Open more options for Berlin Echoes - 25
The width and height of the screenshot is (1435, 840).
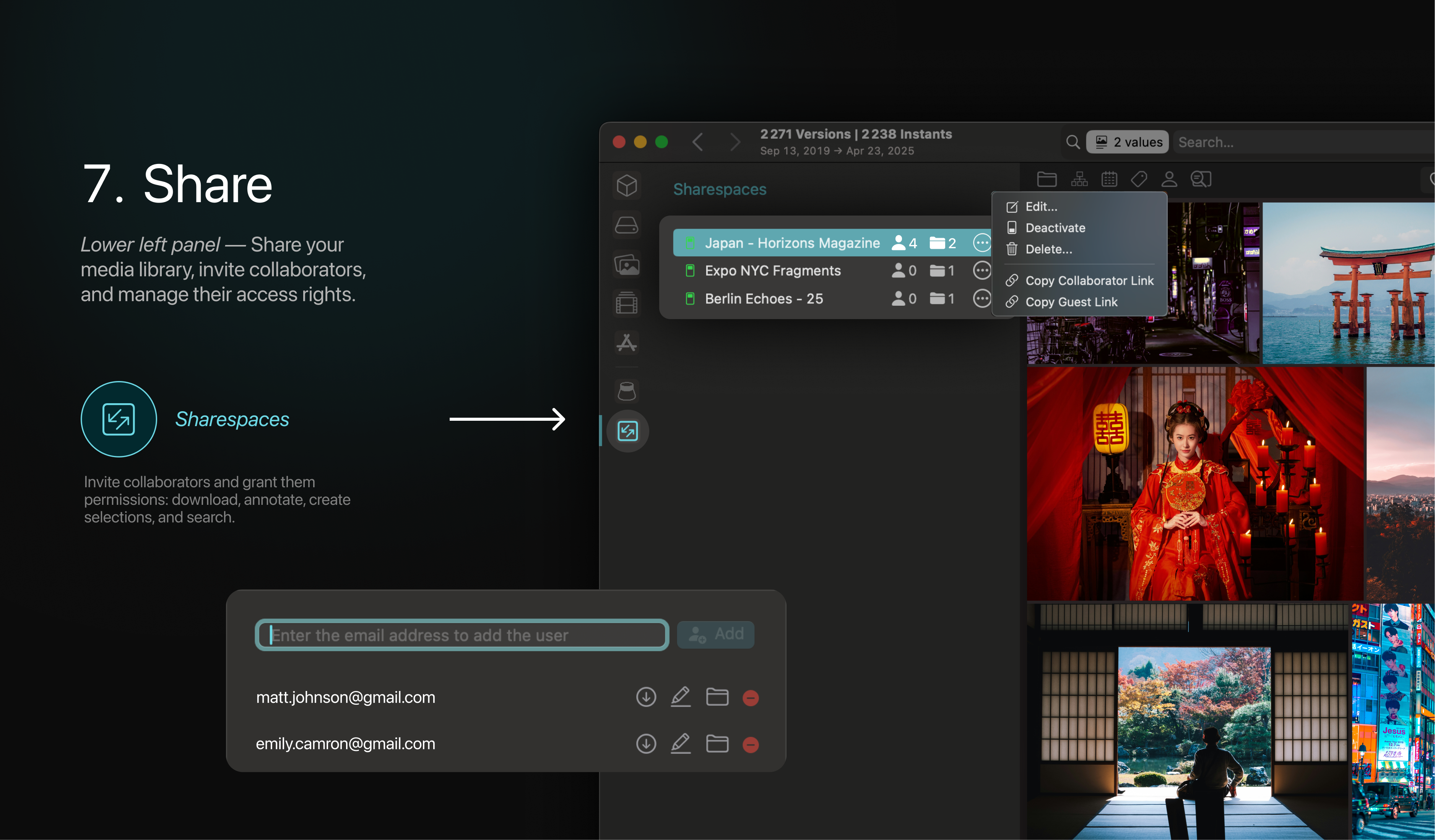coord(982,298)
